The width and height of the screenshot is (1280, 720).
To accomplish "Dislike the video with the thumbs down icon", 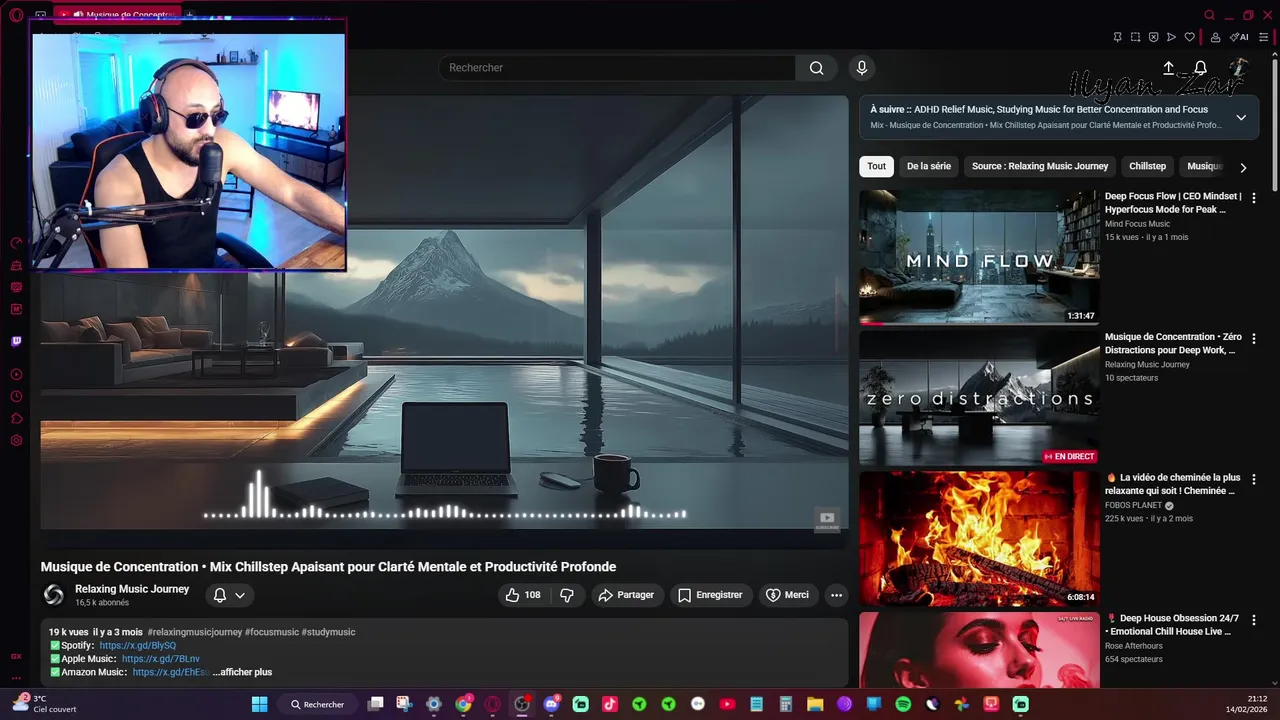I will 567,595.
